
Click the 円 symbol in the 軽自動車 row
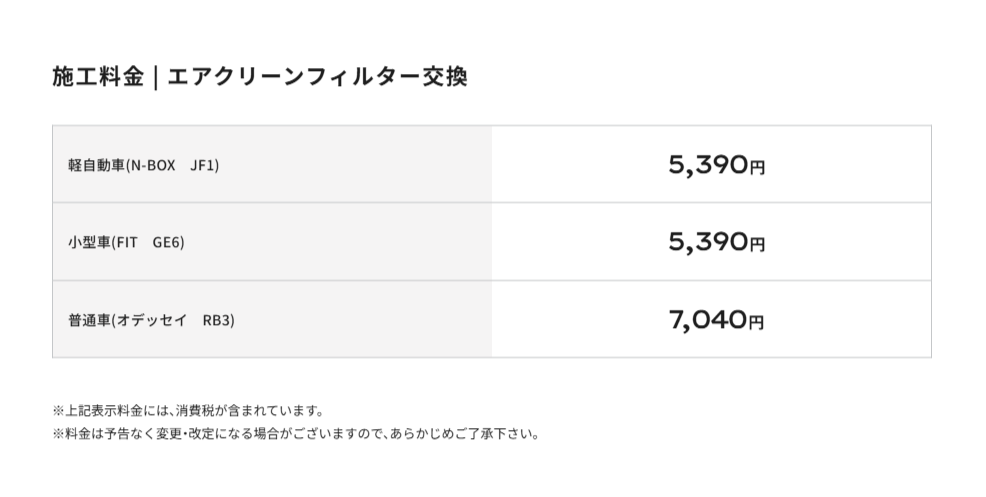pos(757,167)
